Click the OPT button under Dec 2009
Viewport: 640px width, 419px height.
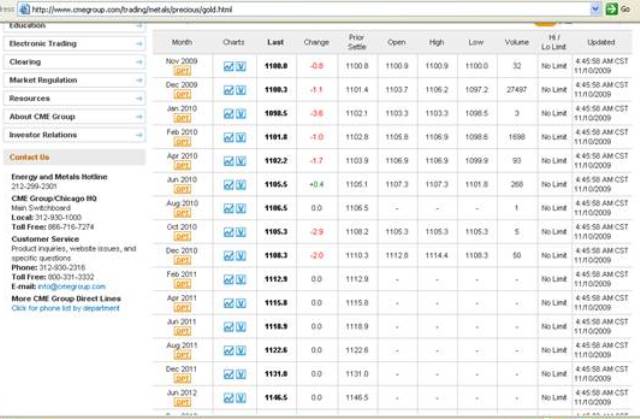coord(182,95)
